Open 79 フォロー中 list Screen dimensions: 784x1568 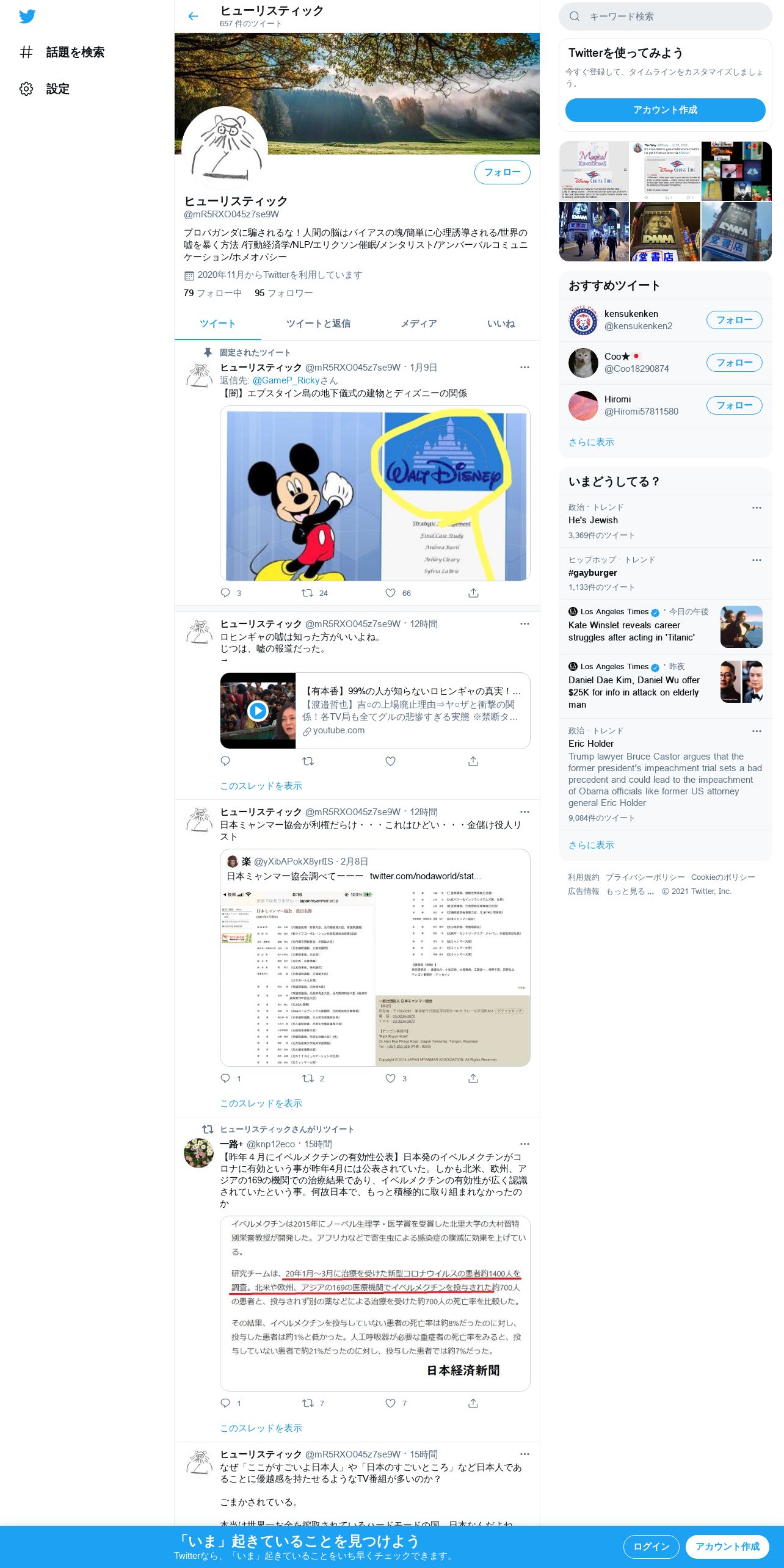click(x=212, y=293)
